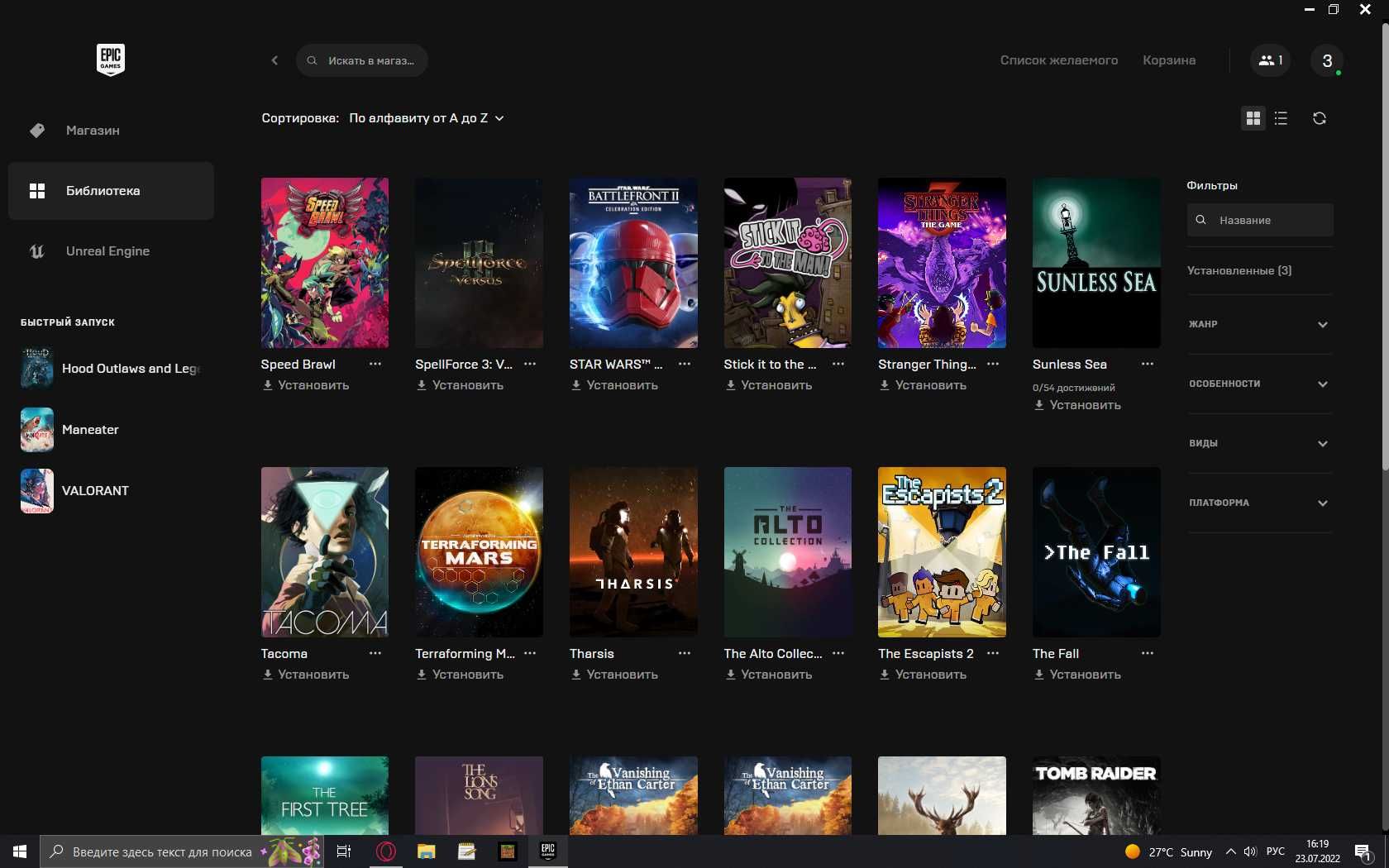Open The Alto Collection cover art
Viewport: 1389px width, 868px height.
(x=787, y=552)
